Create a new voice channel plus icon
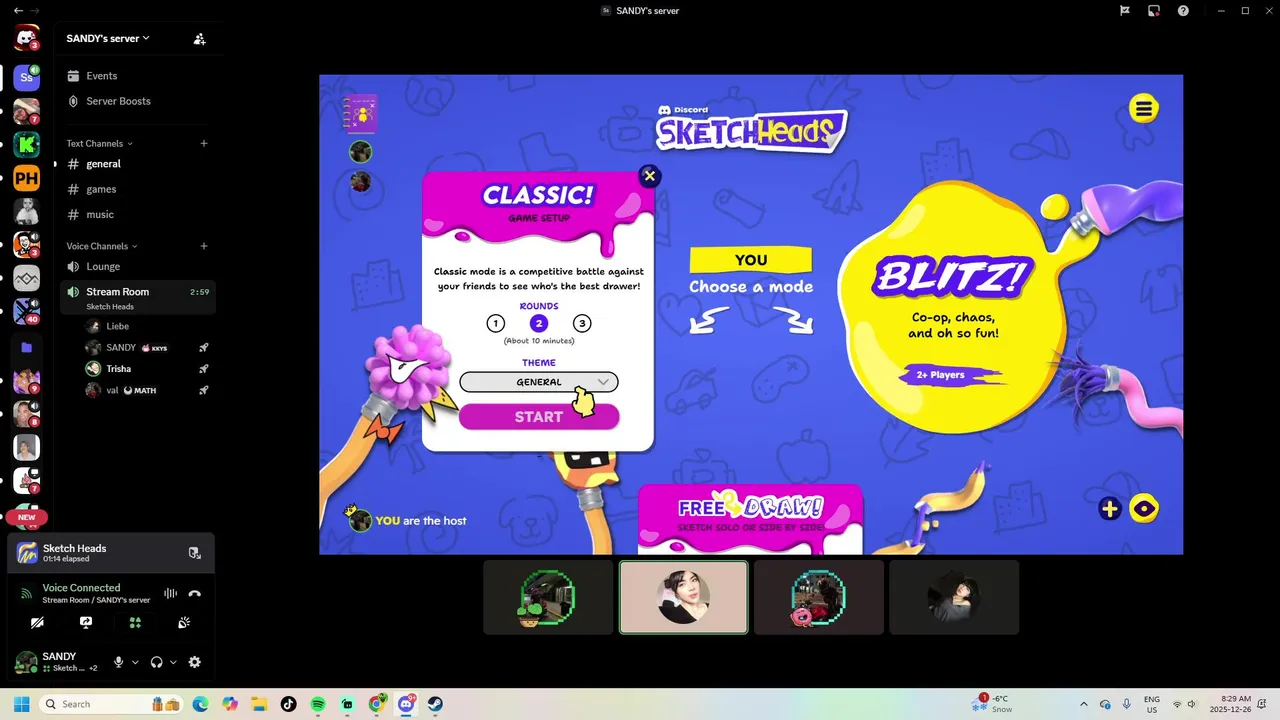1280x720 pixels. (204, 246)
